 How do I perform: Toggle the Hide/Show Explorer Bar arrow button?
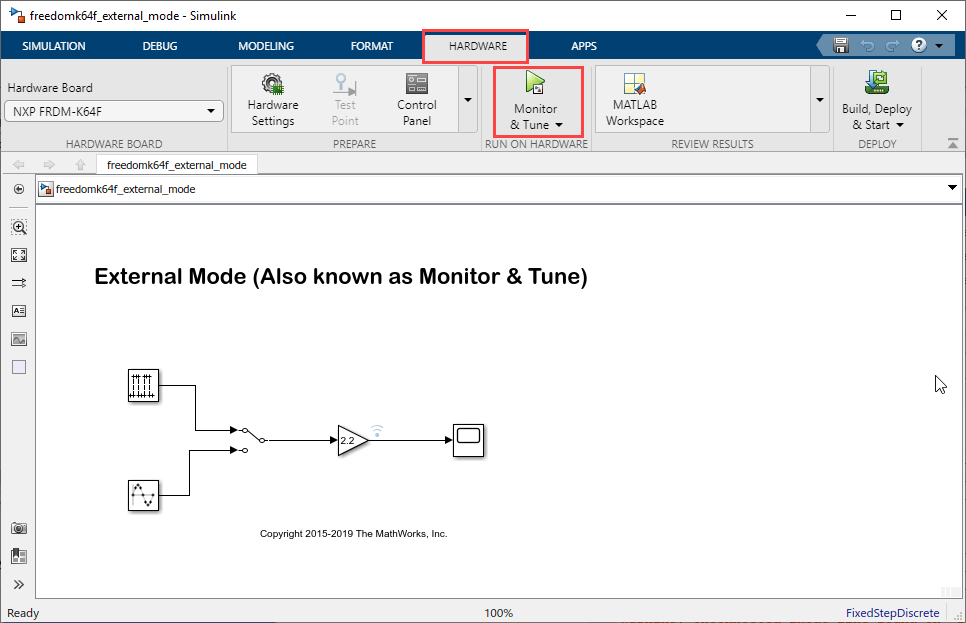tap(19, 189)
